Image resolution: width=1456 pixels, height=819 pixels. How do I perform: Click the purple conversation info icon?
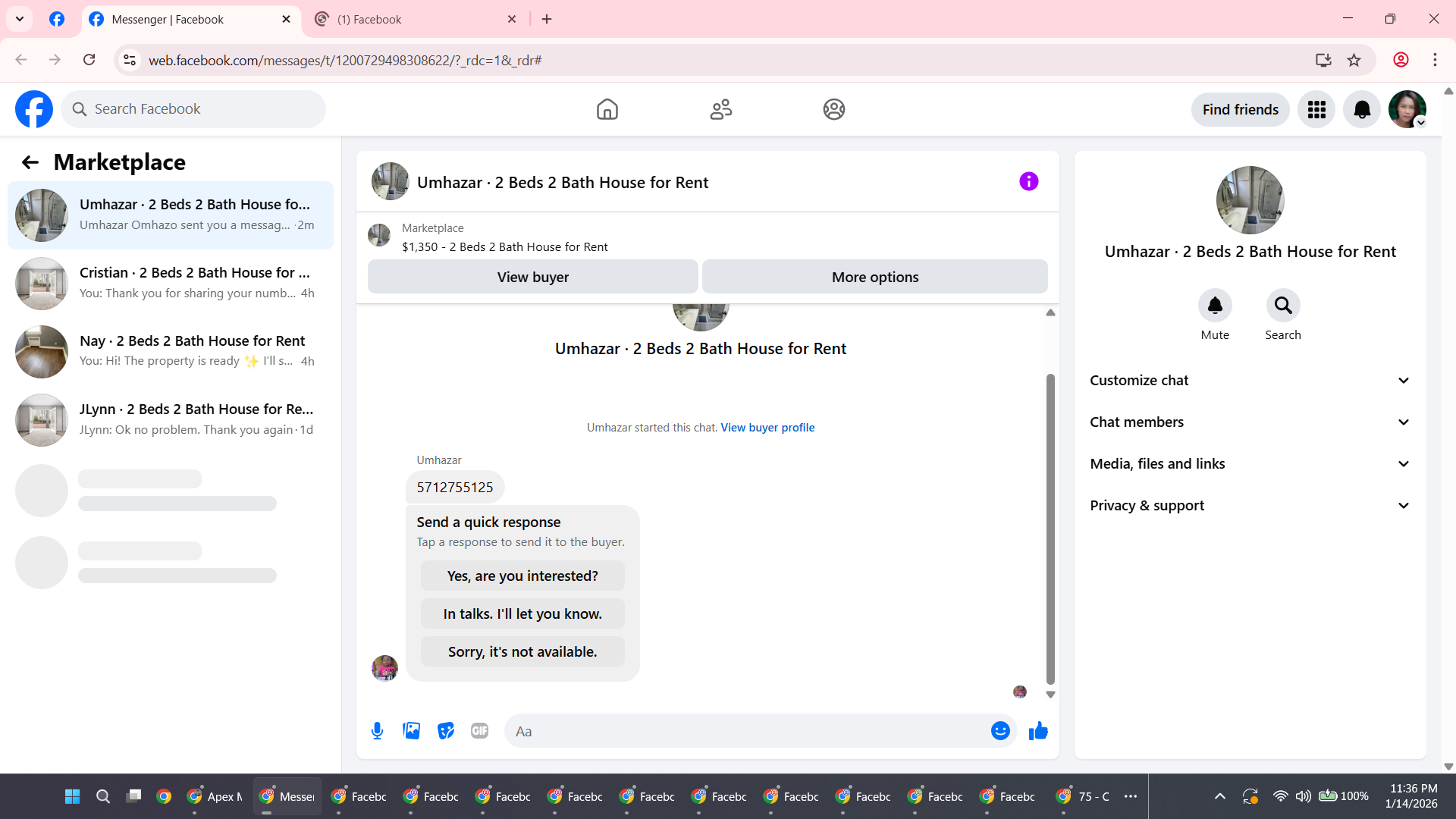[1028, 182]
